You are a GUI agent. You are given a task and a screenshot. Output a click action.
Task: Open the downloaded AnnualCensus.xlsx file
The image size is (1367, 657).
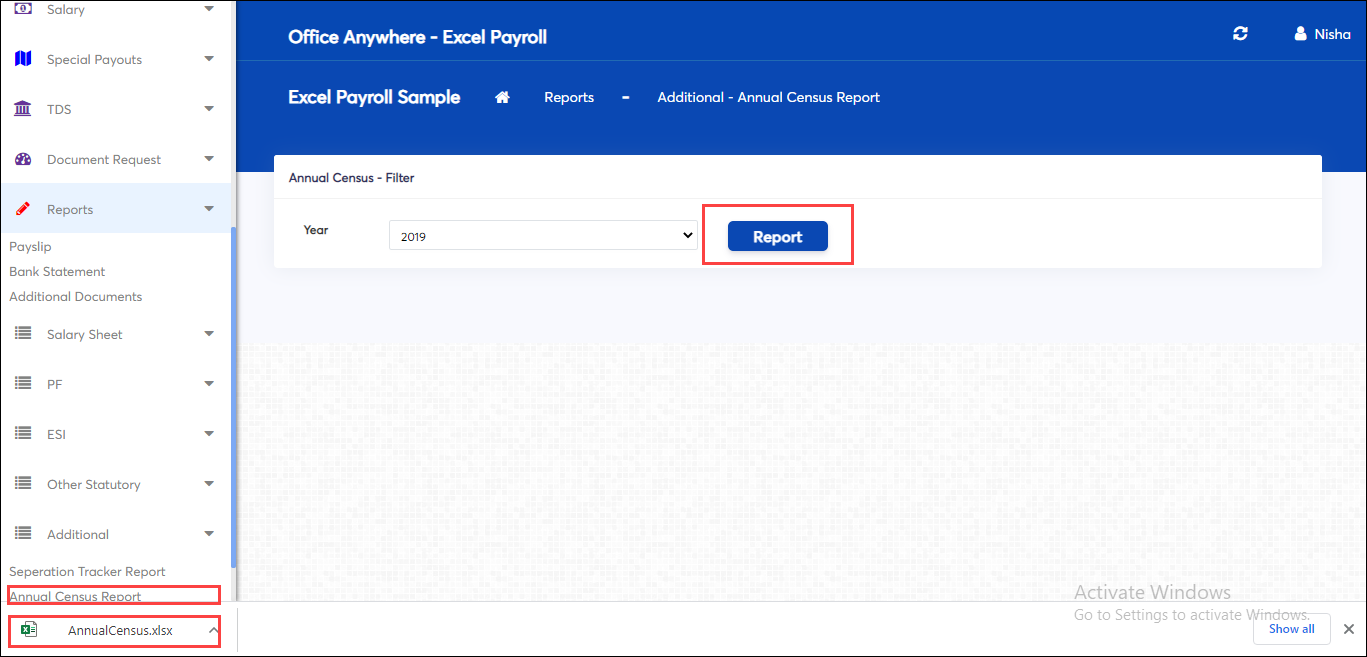point(120,630)
